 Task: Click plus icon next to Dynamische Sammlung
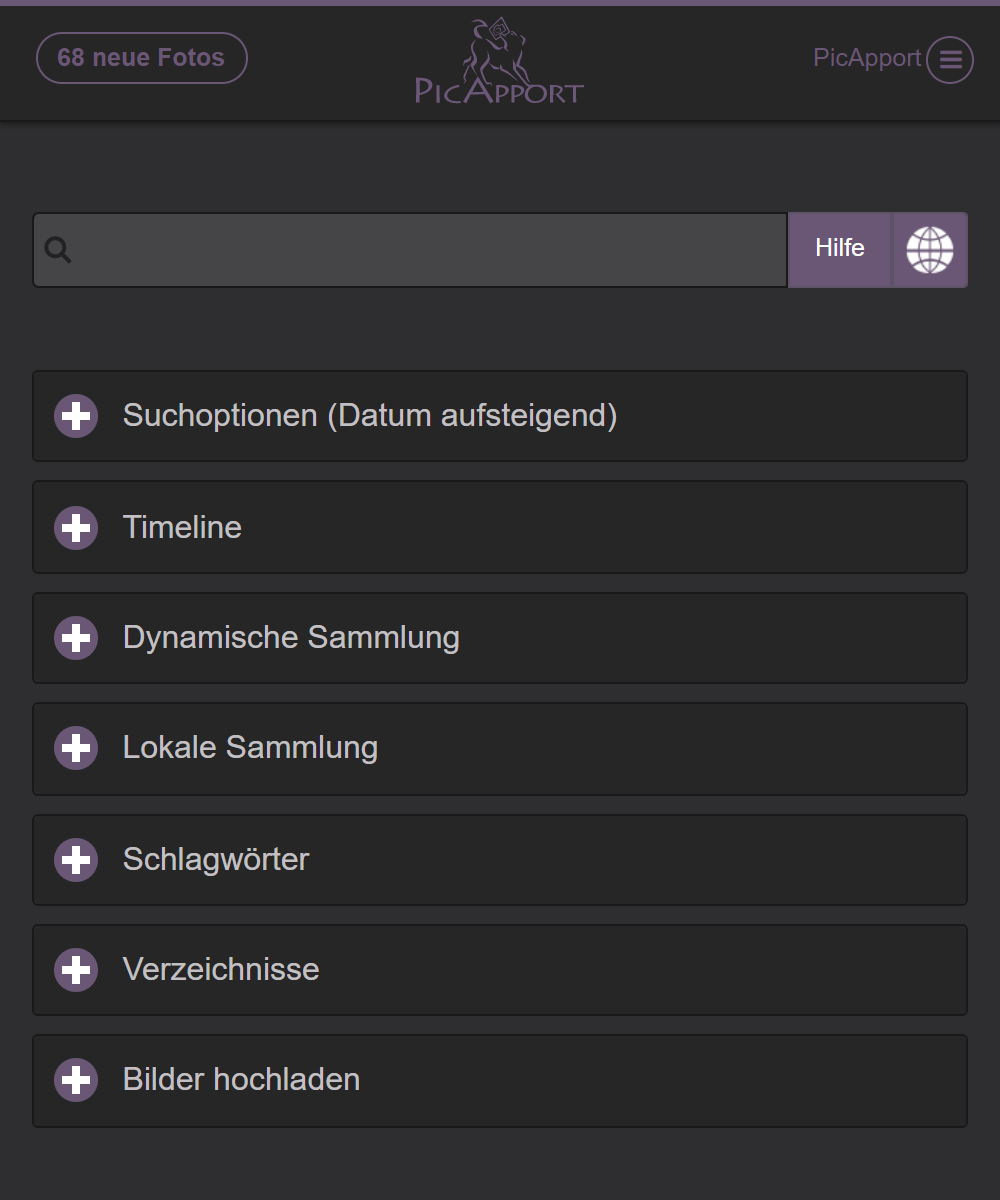(x=76, y=638)
